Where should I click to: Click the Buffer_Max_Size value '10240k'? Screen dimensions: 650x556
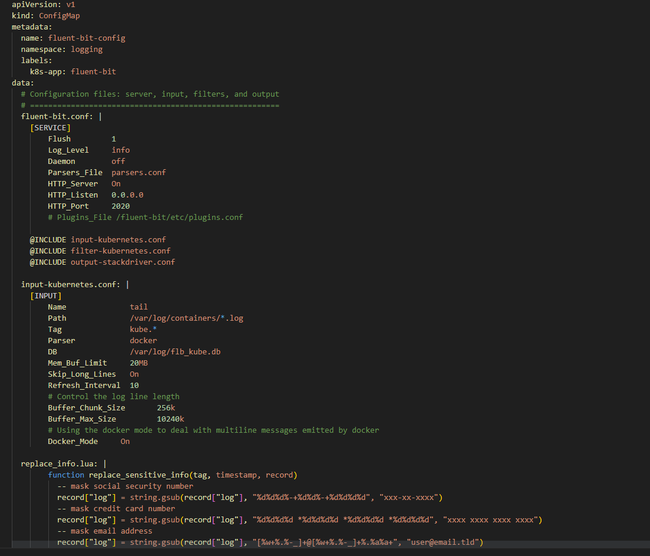[170, 419]
